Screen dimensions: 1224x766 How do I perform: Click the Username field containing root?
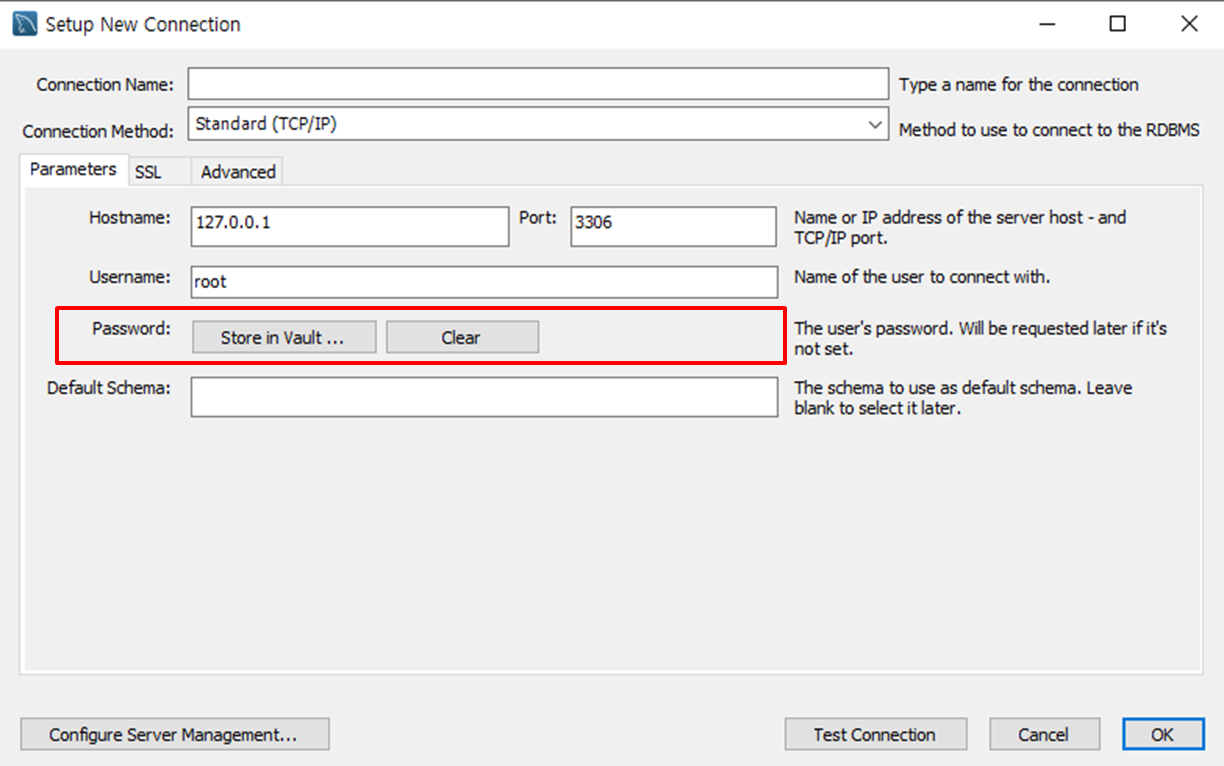click(x=484, y=282)
